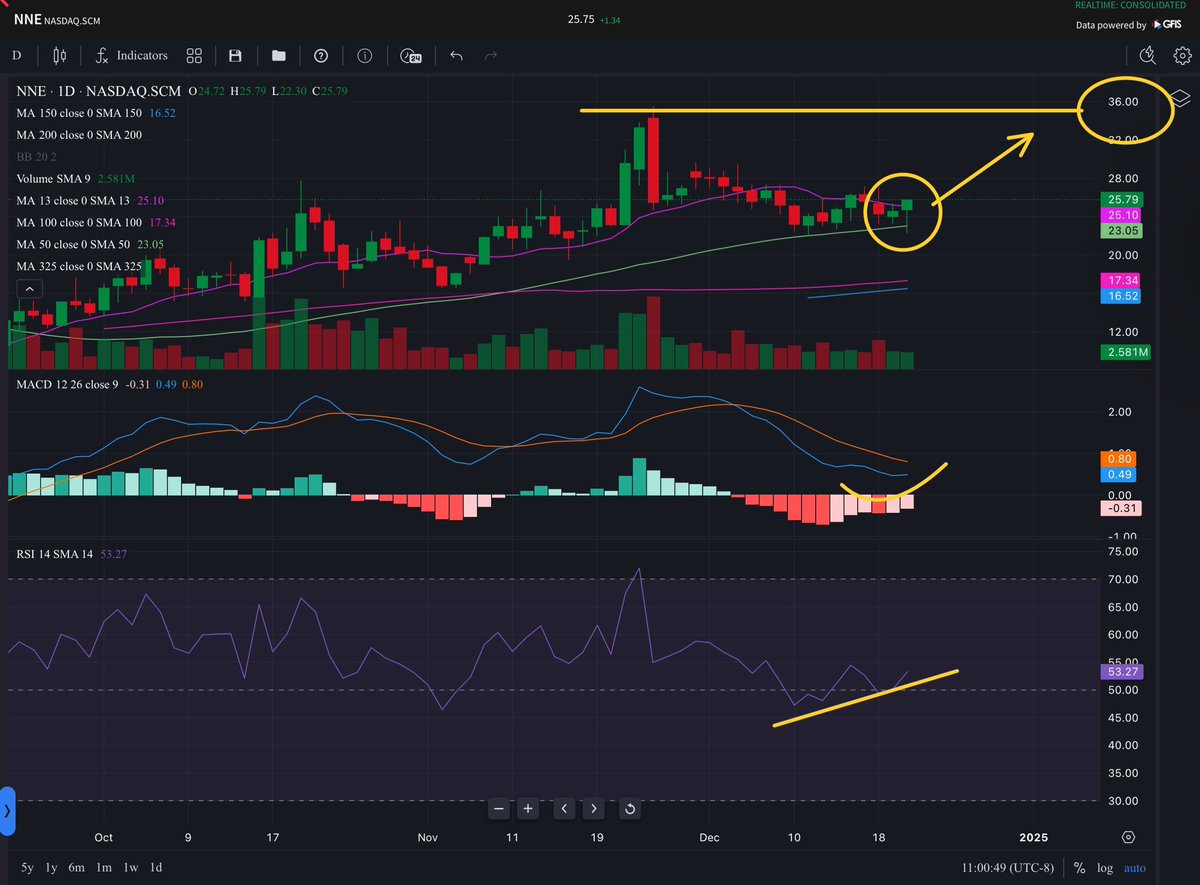
Task: Open the D timeframe interval selector
Action: [16, 56]
